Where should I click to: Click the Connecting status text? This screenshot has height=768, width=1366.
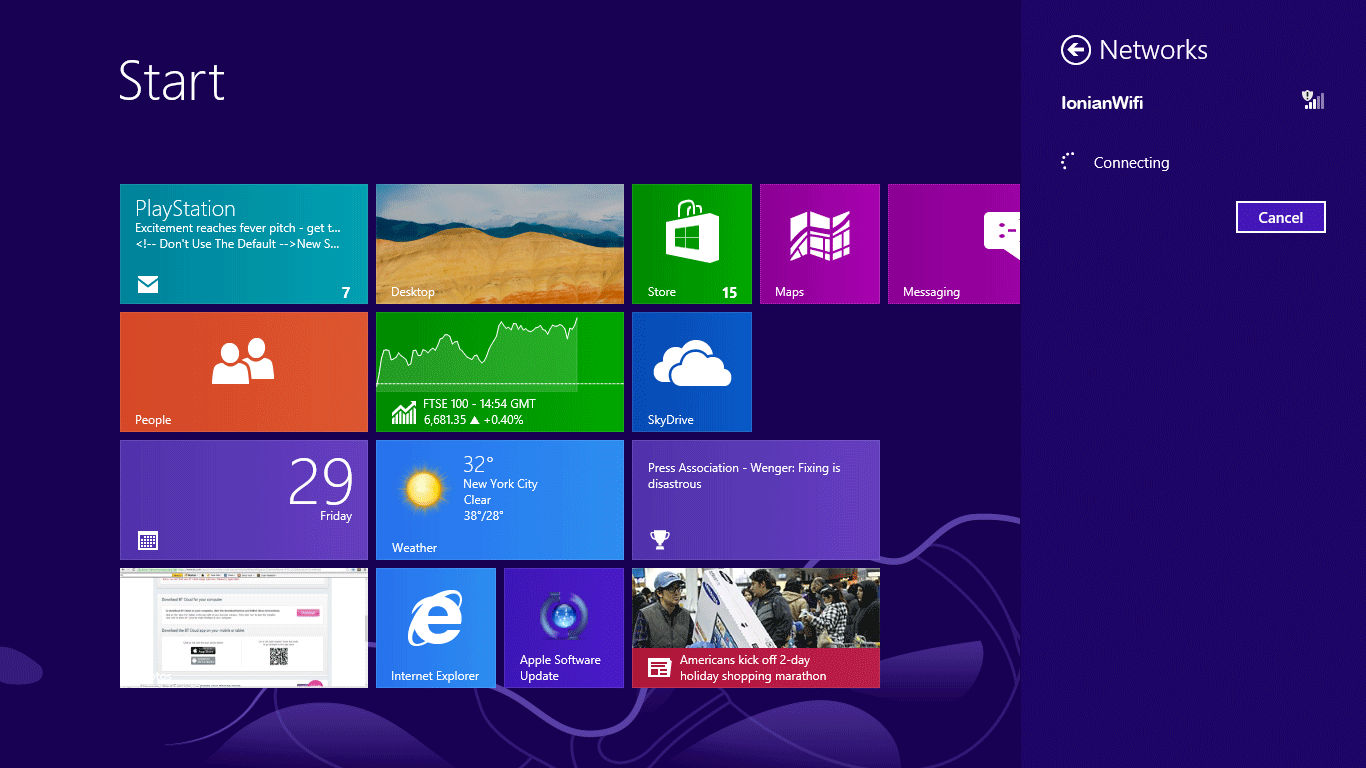point(1131,163)
